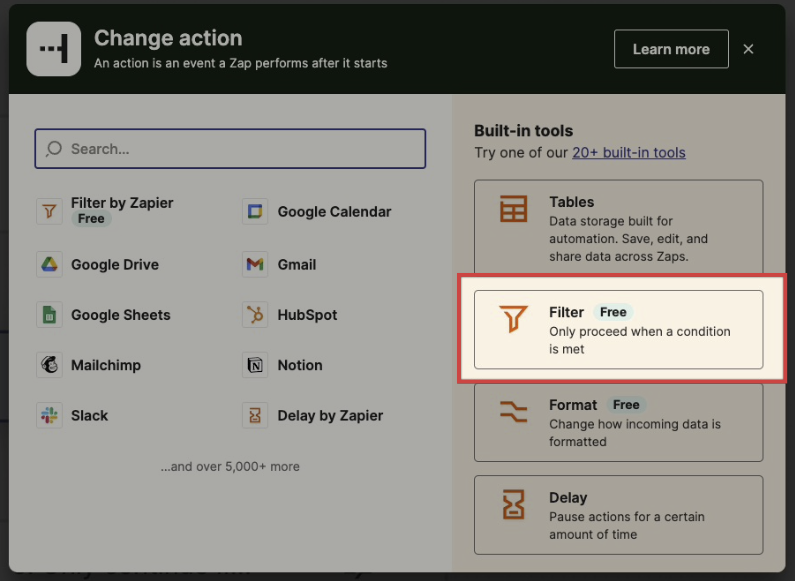Select the Filter by Zapier label
The height and width of the screenshot is (581, 795).
(x=122, y=203)
